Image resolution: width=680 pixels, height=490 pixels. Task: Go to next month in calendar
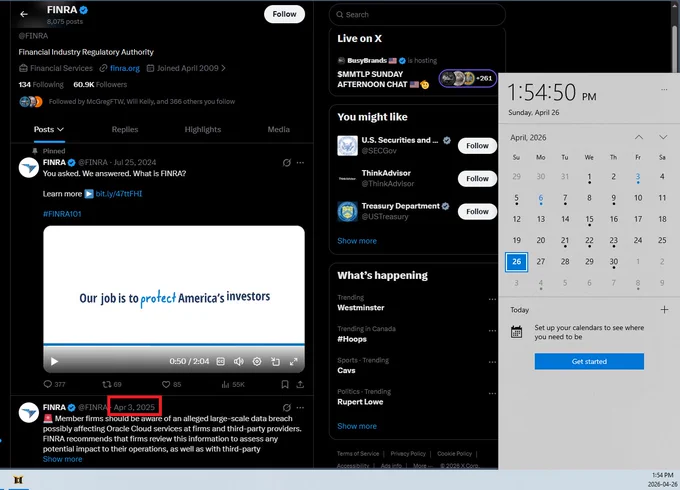pyautogui.click(x=663, y=137)
